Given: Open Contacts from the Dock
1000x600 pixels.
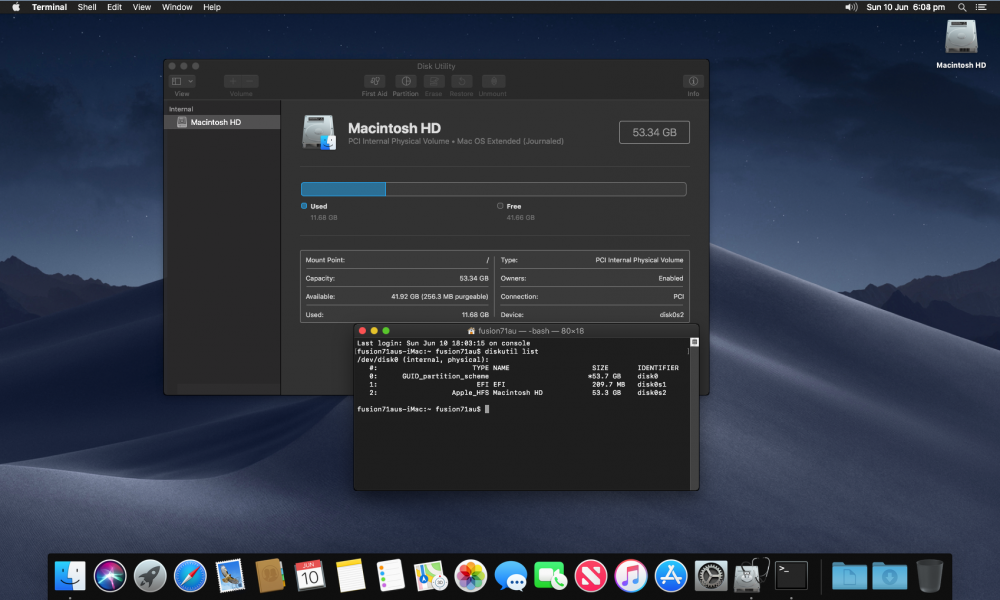Looking at the screenshot, I should 270,576.
